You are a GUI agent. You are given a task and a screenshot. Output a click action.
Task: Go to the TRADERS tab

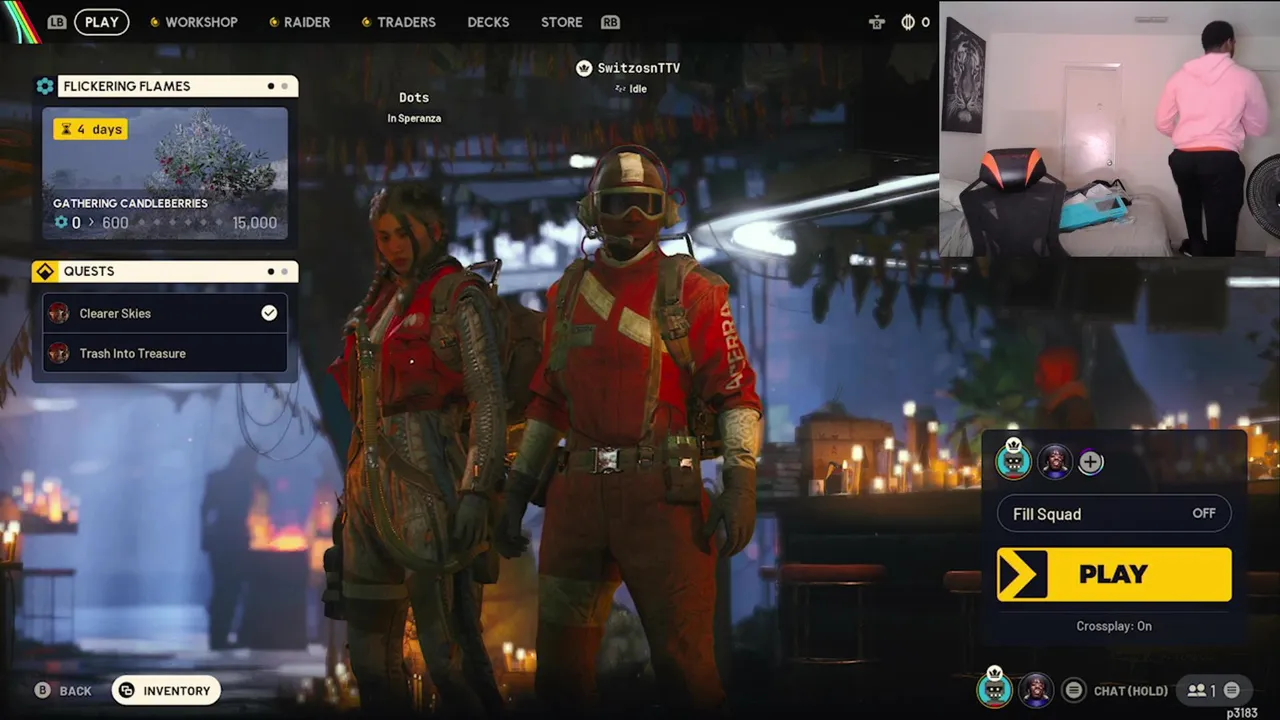point(398,22)
